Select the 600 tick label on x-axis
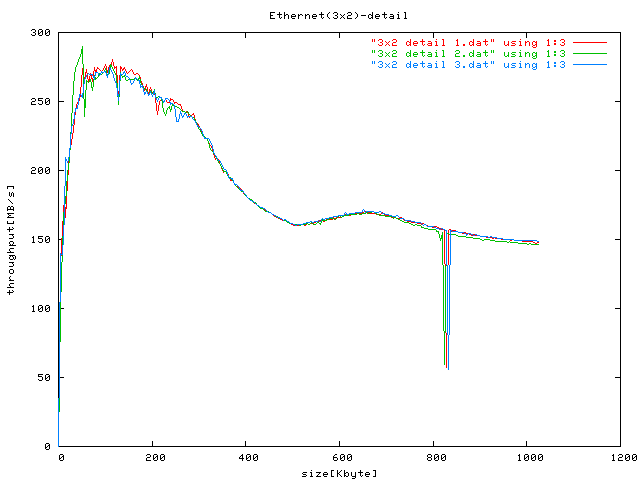The width and height of the screenshot is (640, 480). click(340, 457)
